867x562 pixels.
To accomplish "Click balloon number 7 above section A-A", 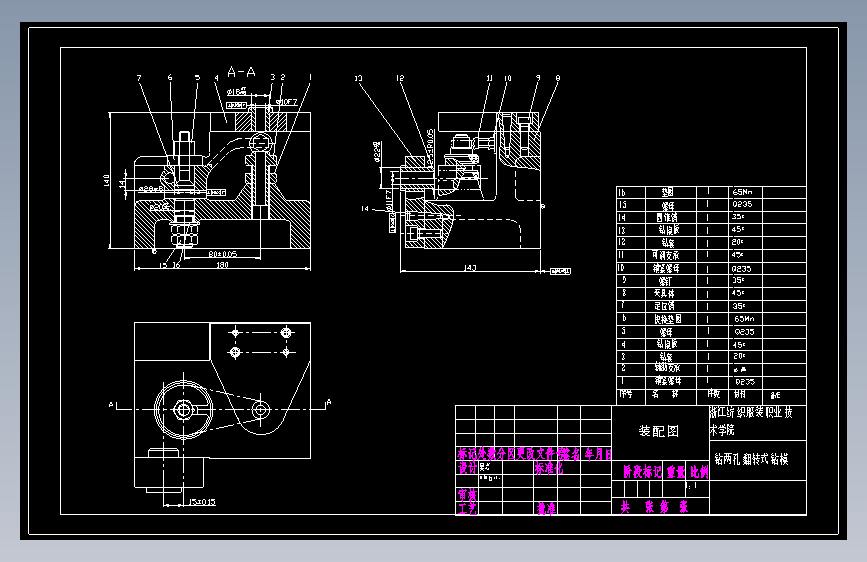I will [139, 78].
